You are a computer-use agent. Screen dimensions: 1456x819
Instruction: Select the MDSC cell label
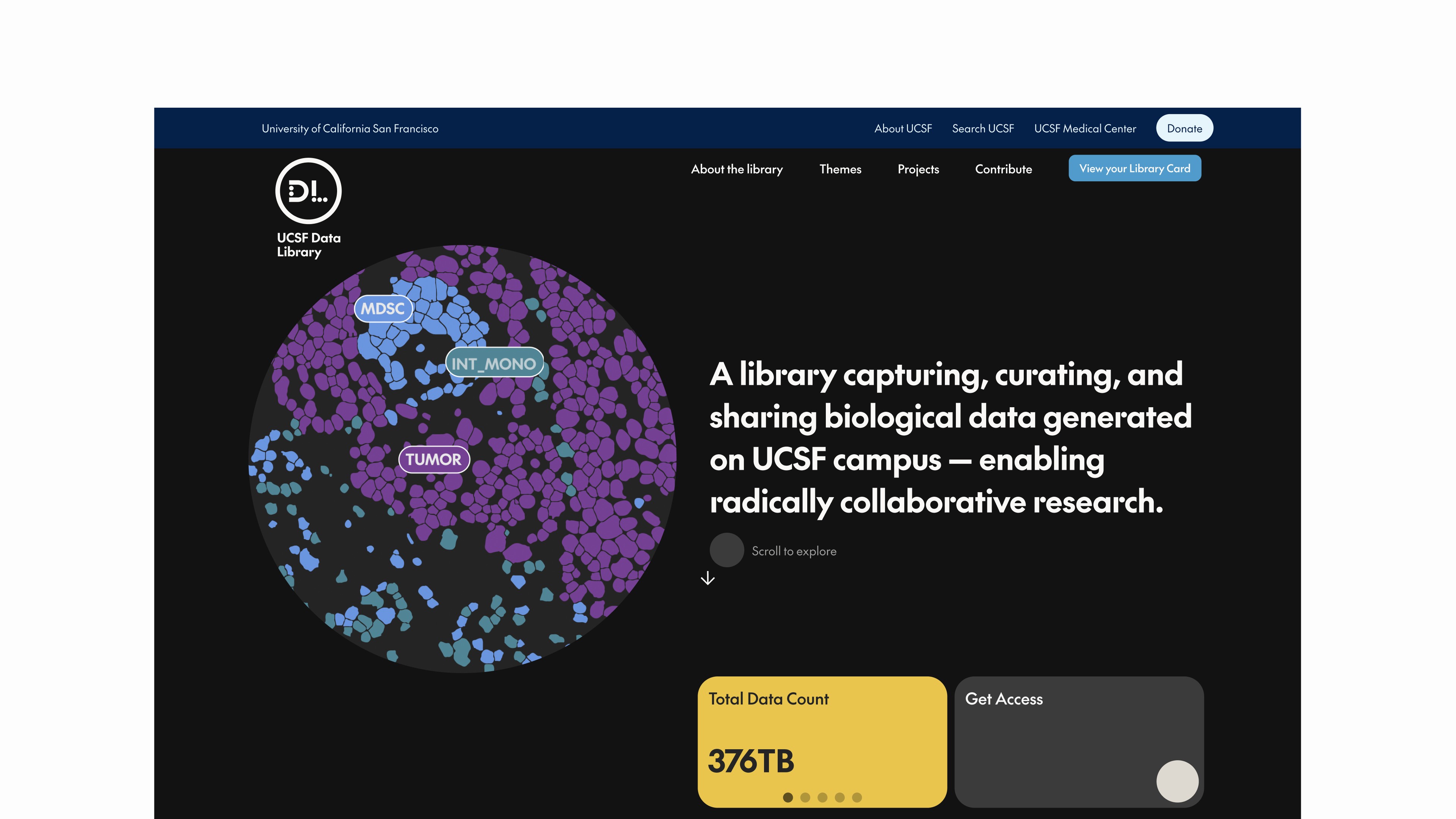click(383, 309)
